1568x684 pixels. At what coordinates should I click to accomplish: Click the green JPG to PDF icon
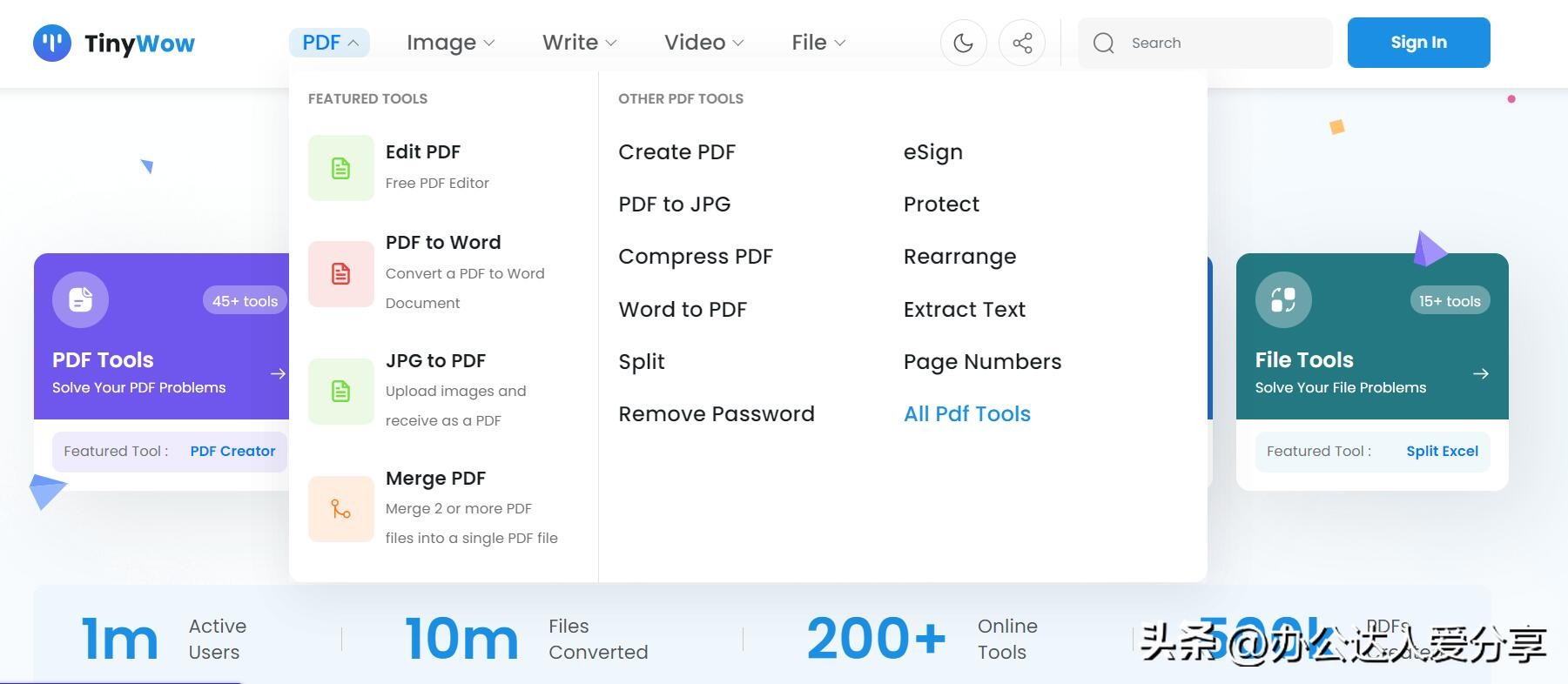(341, 392)
